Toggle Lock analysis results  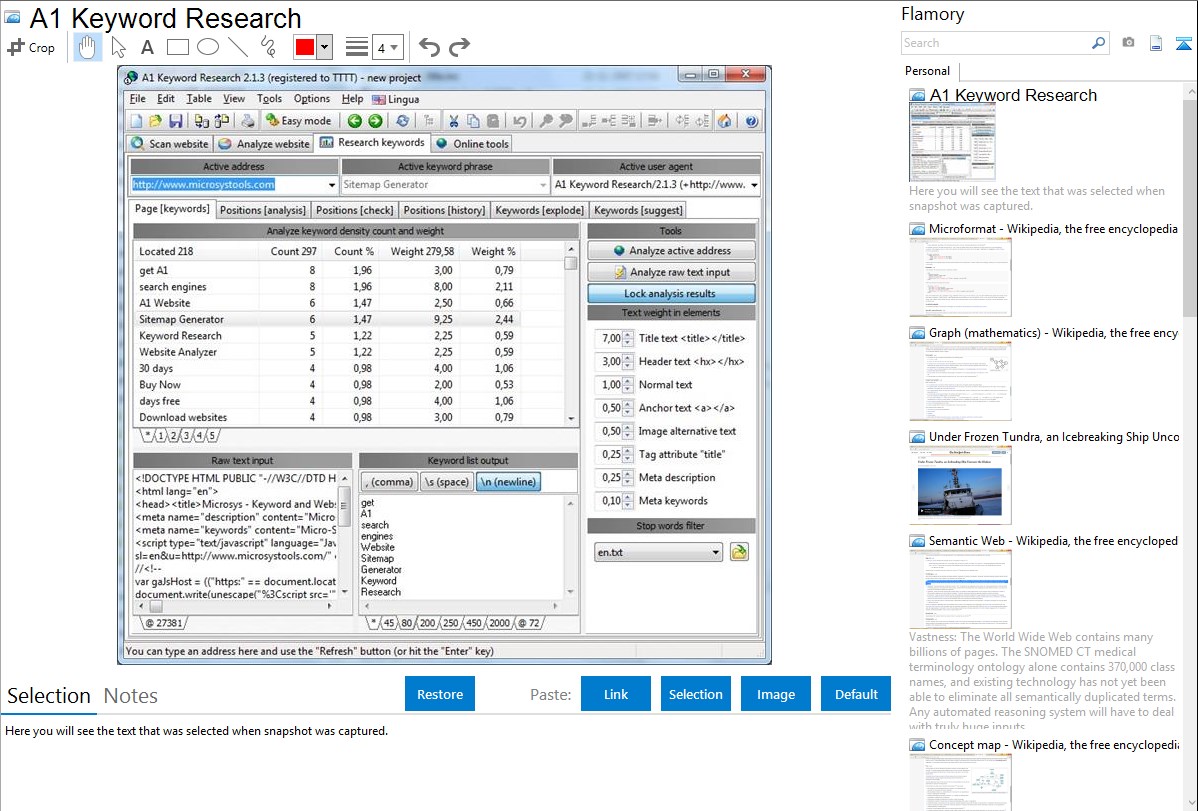pos(671,294)
